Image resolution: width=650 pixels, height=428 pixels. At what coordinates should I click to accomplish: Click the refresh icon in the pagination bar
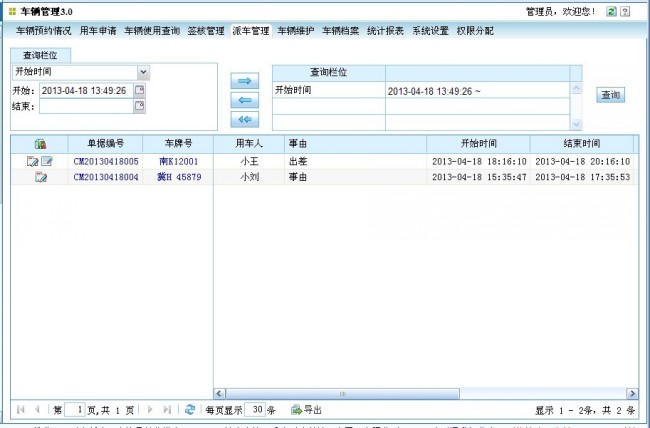pos(190,409)
